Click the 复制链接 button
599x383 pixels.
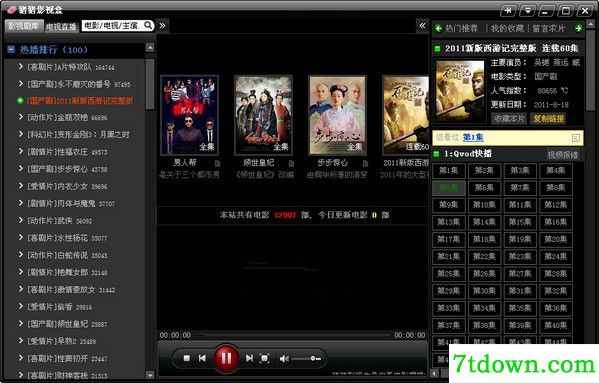tap(549, 118)
